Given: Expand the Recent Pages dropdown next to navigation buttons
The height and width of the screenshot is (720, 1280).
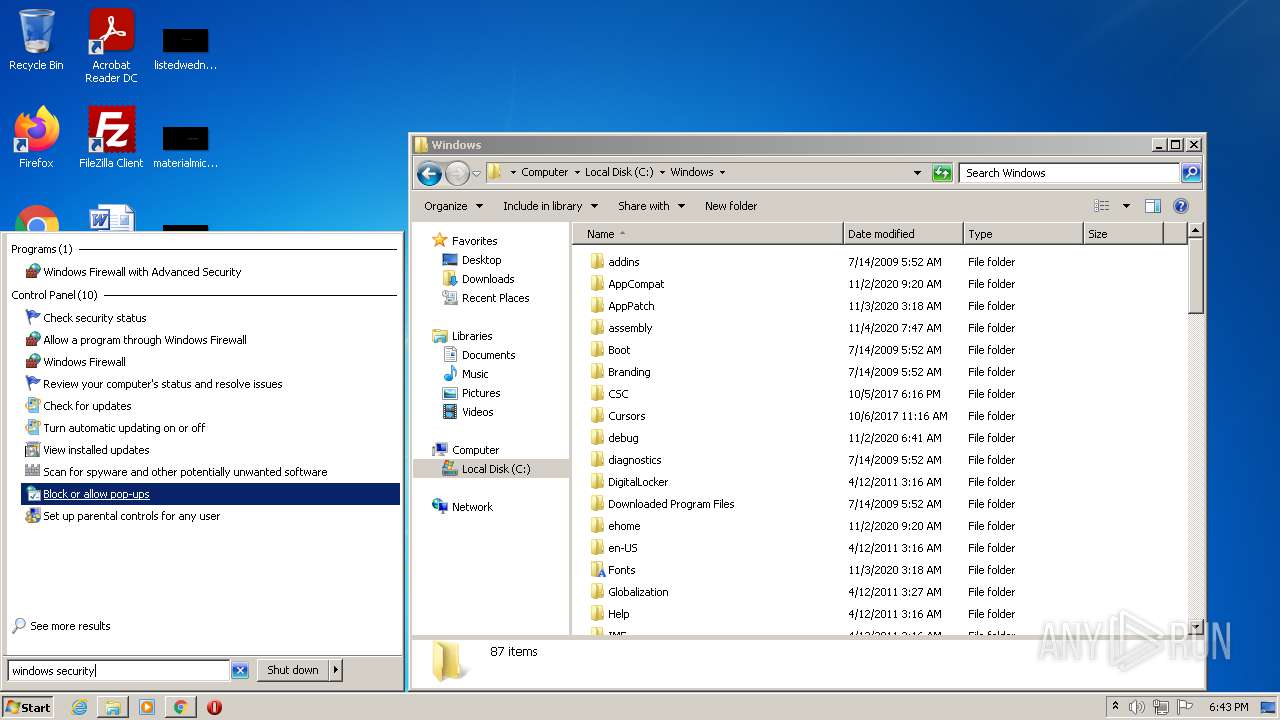Looking at the screenshot, I should coord(476,173).
